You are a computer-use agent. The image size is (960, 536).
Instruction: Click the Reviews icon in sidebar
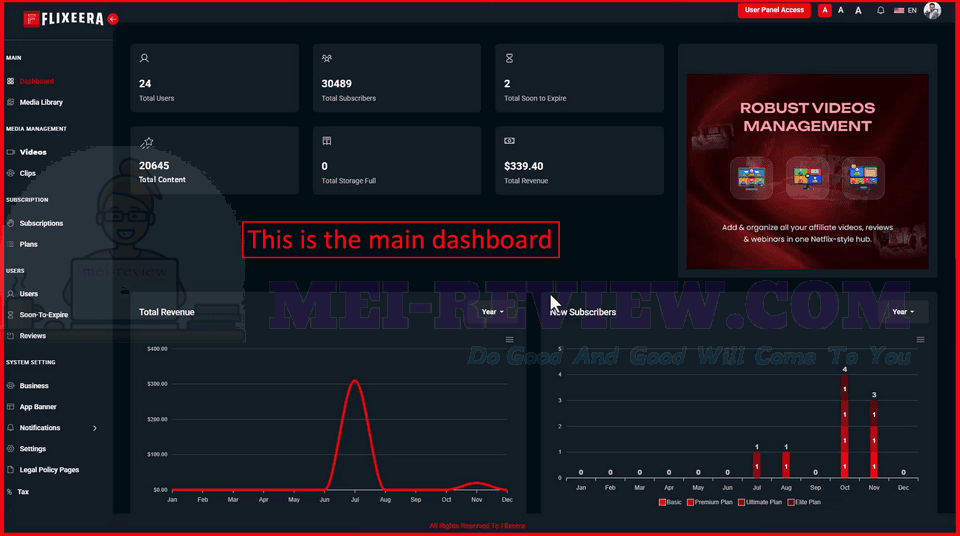10,336
